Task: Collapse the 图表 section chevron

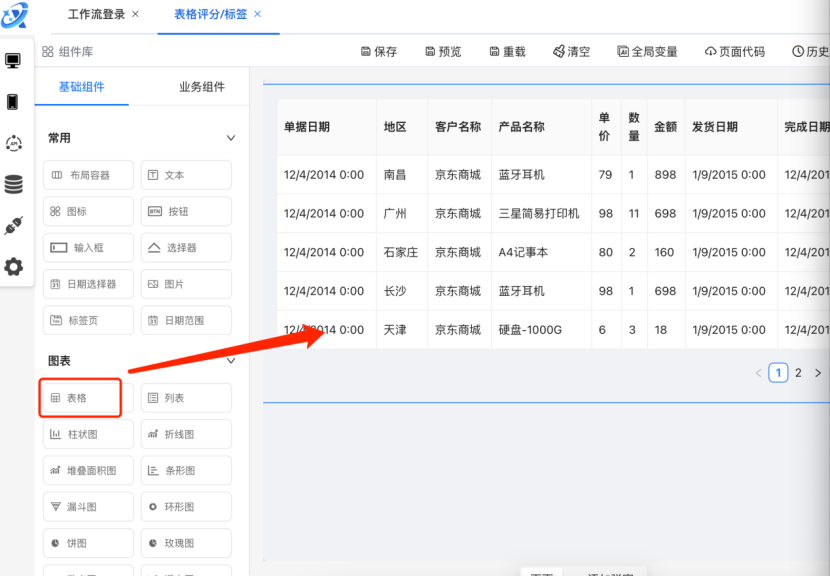Action: pos(231,361)
